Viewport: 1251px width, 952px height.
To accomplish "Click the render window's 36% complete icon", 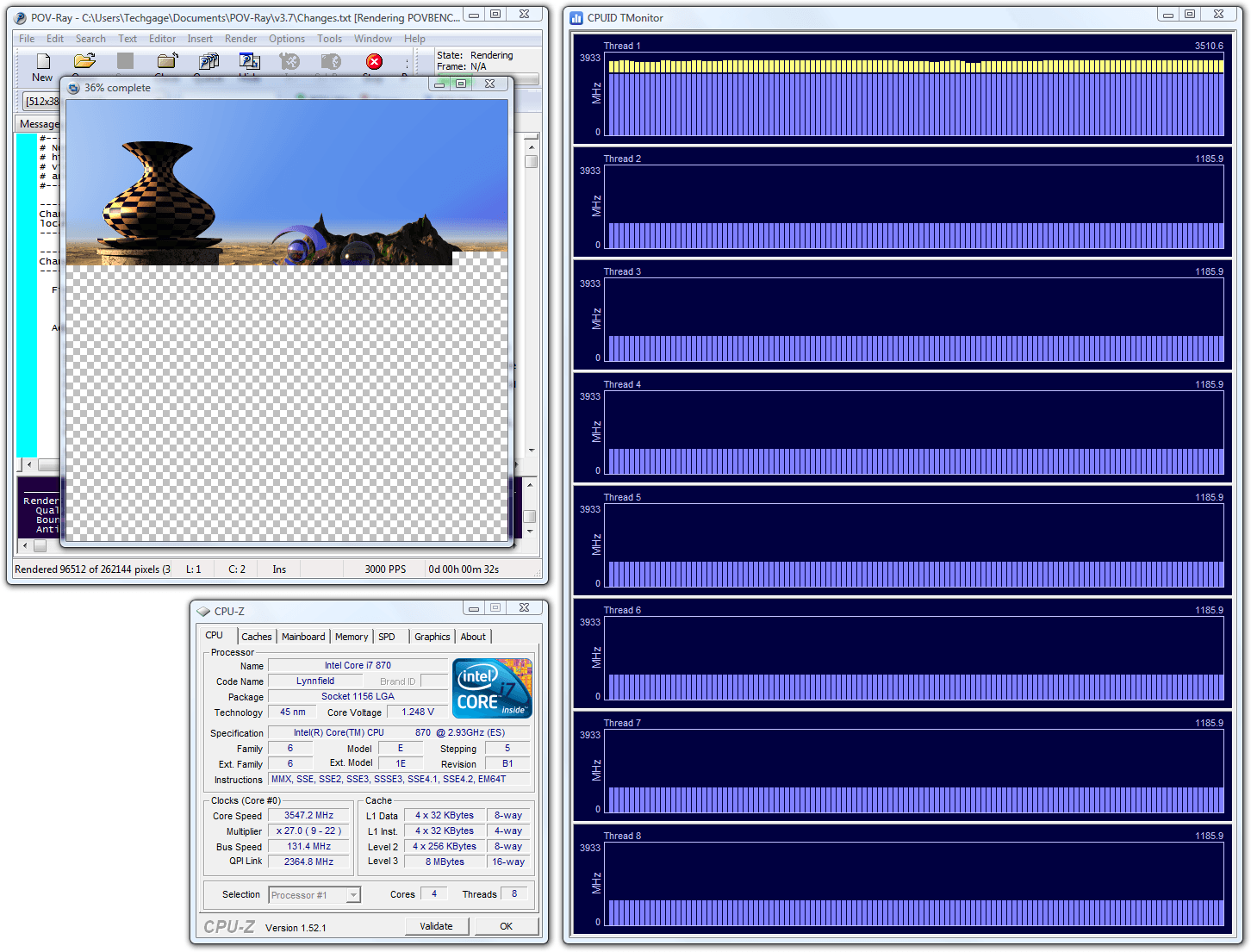I will point(74,88).
